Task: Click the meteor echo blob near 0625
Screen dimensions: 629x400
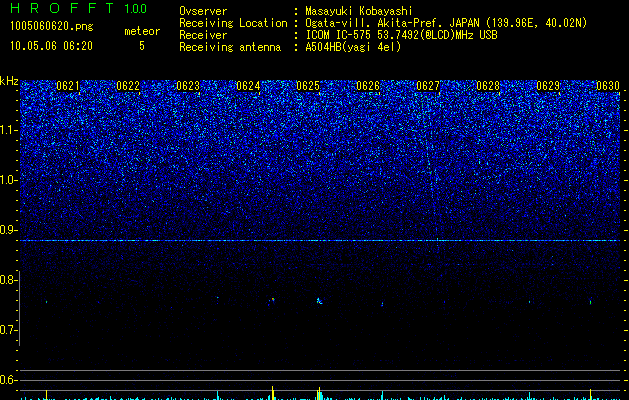Action: (319, 301)
